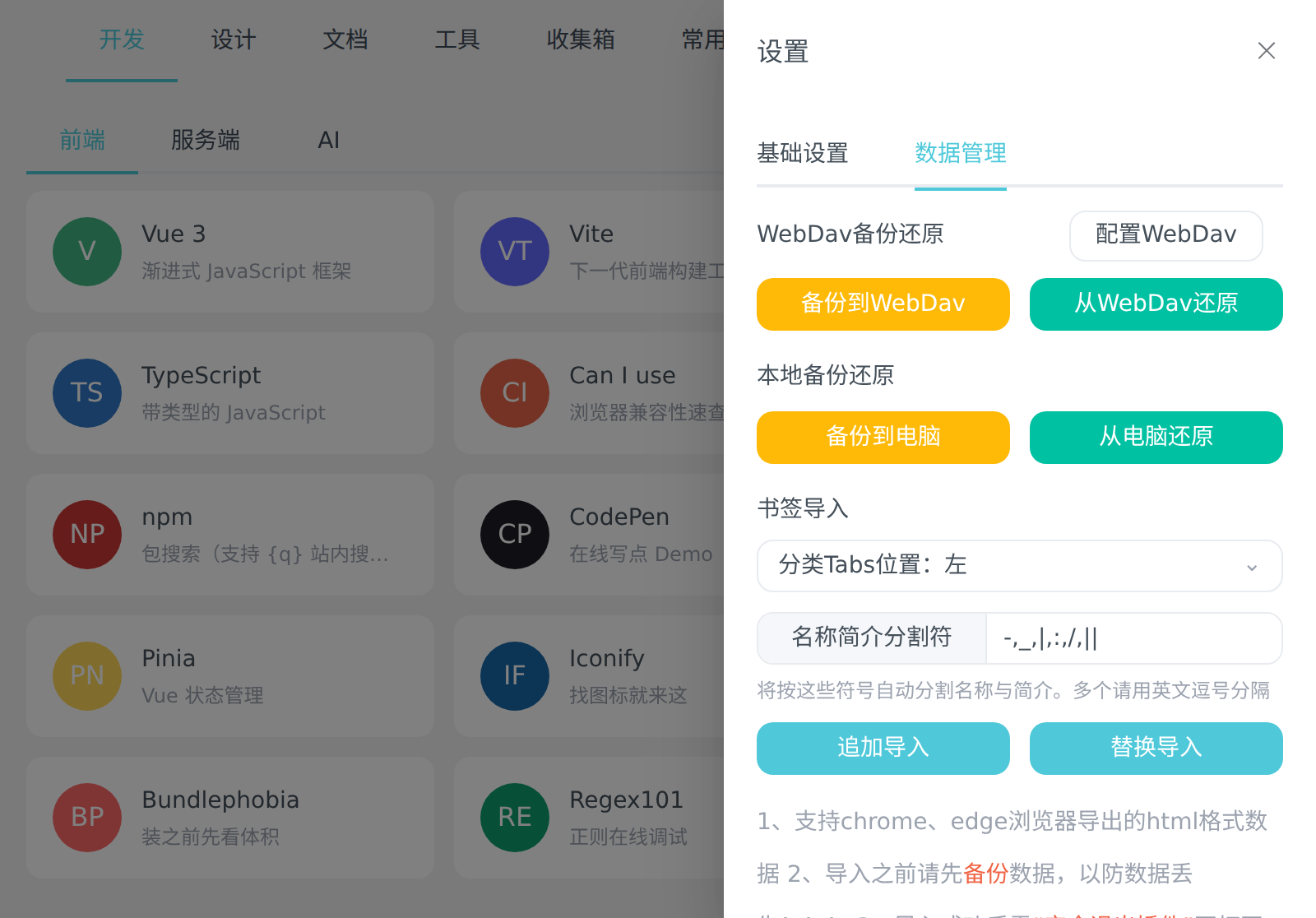Open the 设计 top navigation tab

pos(234,39)
